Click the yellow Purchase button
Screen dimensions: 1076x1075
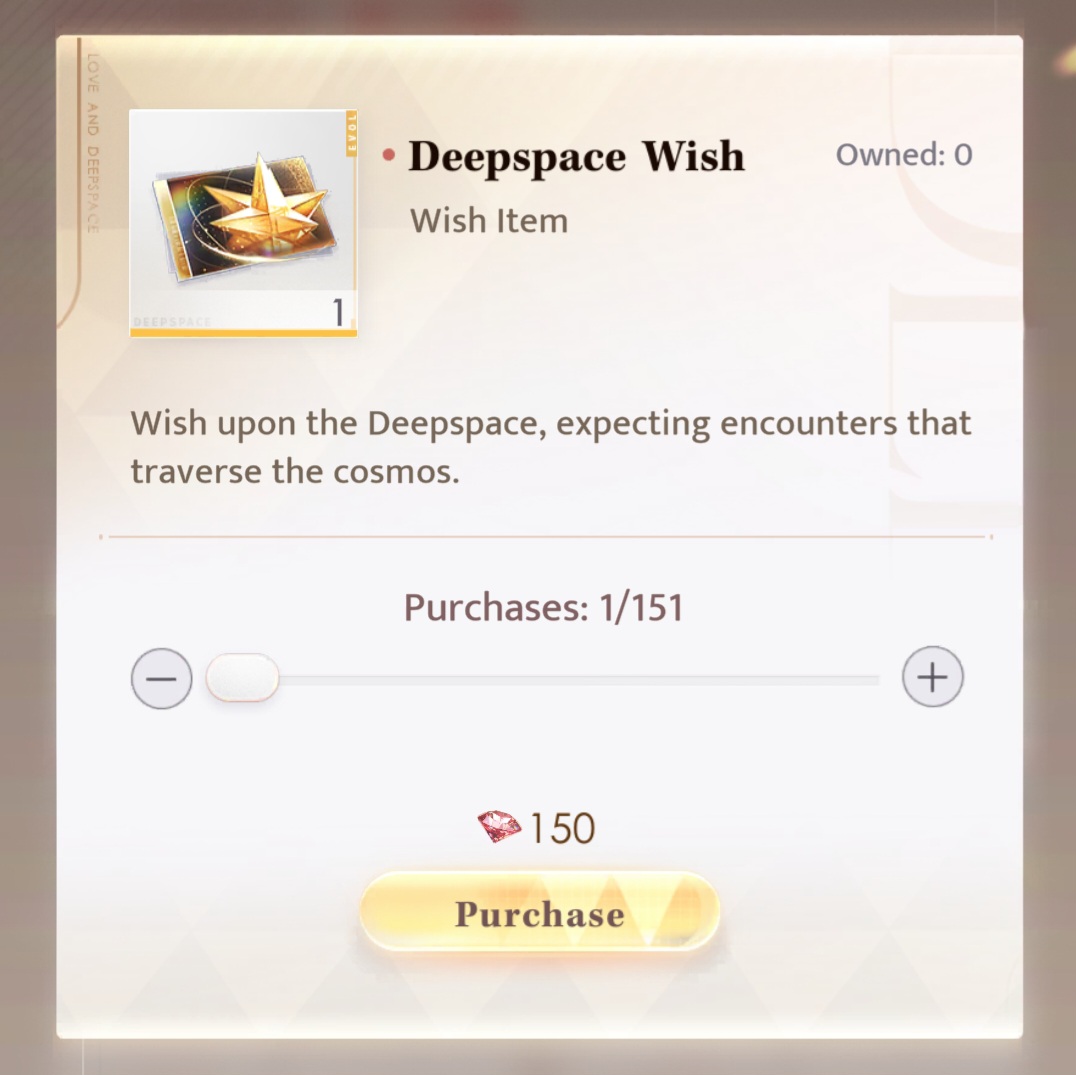[539, 912]
